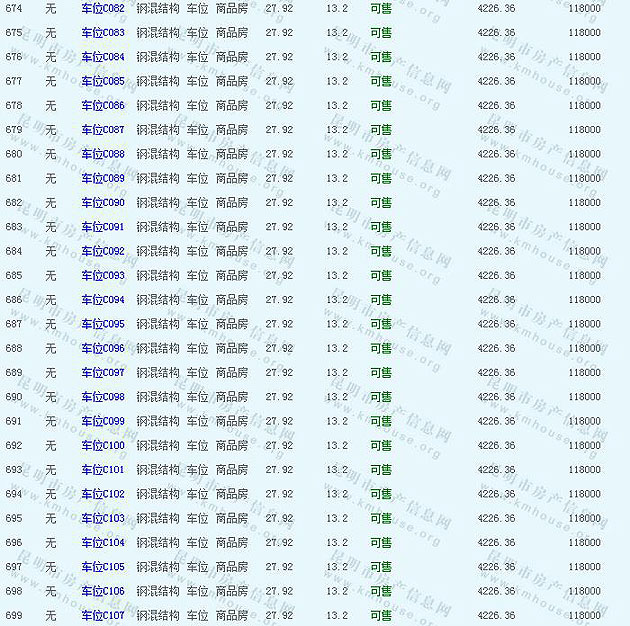Open the last row link 车位C107
This screenshot has height=626, width=630.
click(x=103, y=615)
